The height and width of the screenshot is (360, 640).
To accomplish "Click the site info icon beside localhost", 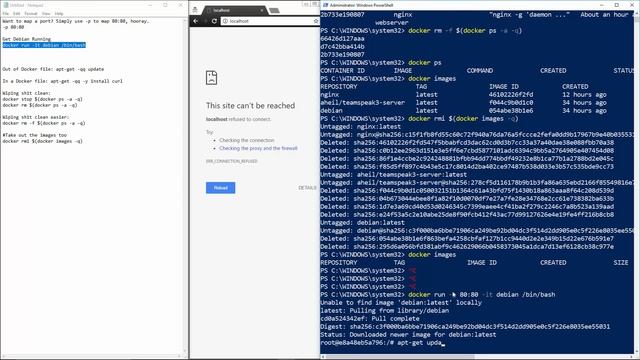I will 225,21.
